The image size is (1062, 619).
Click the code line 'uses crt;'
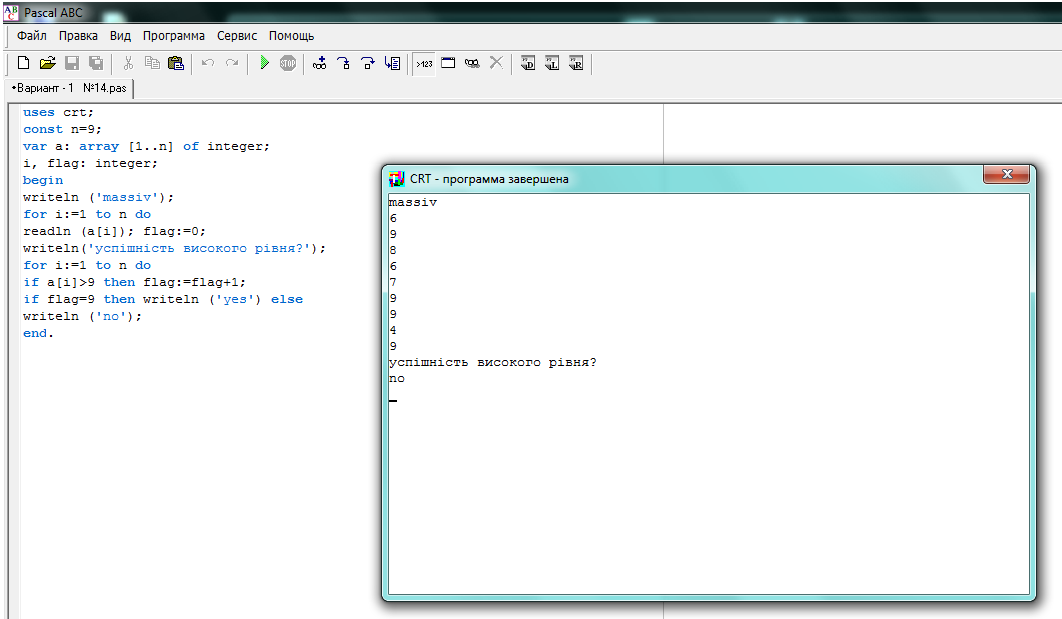pos(58,112)
